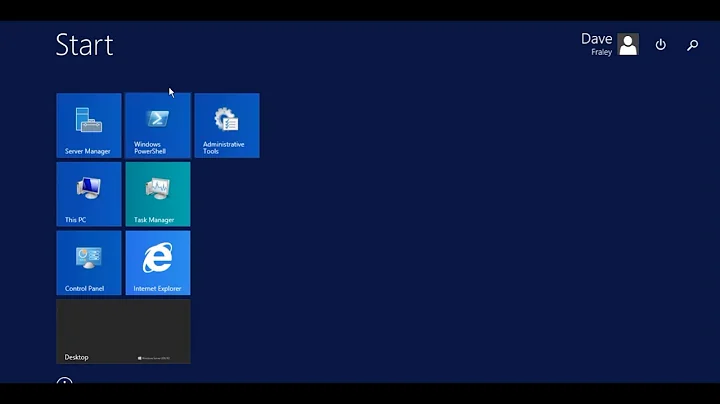720x404 pixels.
Task: Launch the Internet Explorer tile
Action: tap(158, 263)
